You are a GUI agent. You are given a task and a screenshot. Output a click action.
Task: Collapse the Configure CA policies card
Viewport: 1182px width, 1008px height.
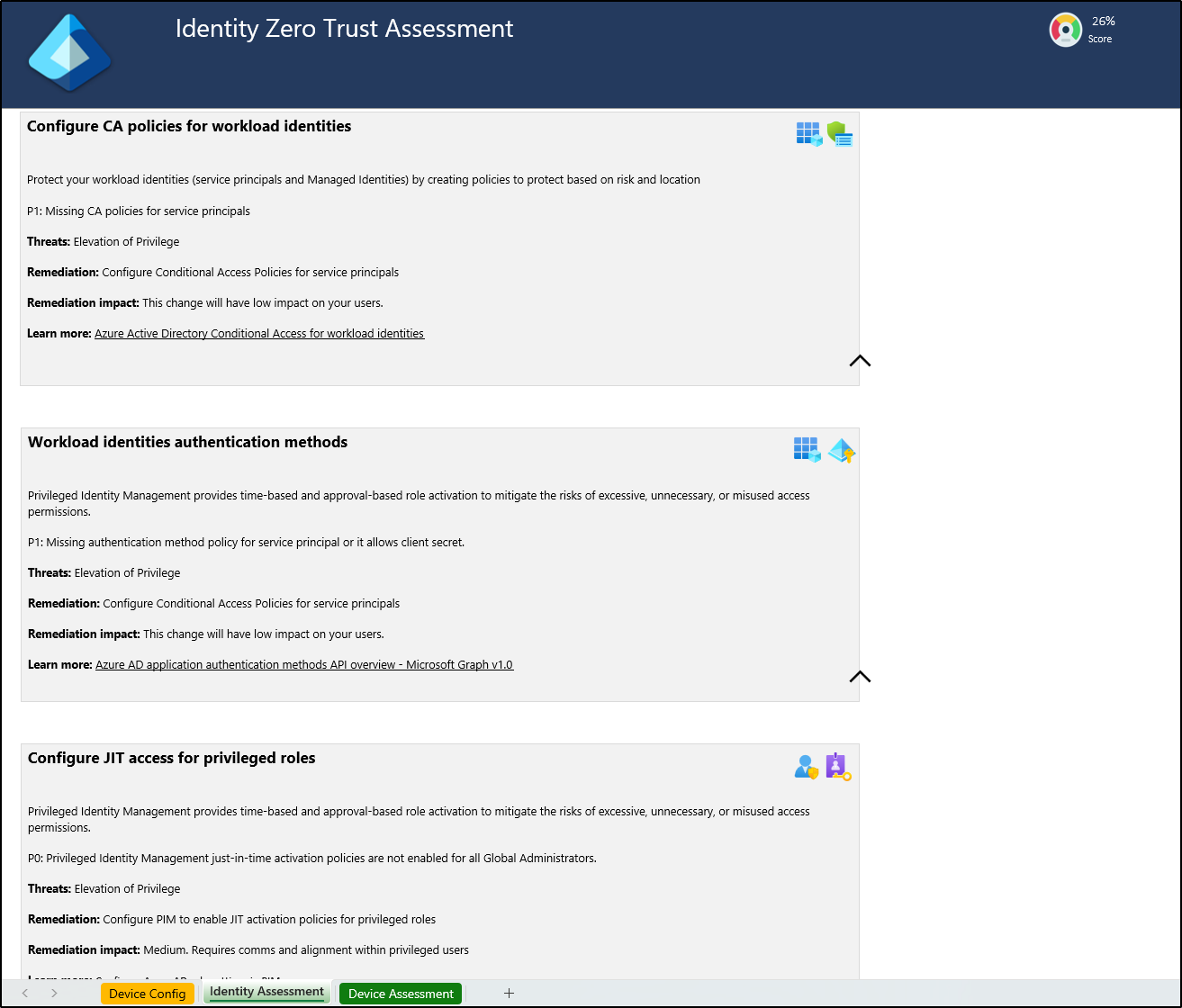[x=860, y=361]
